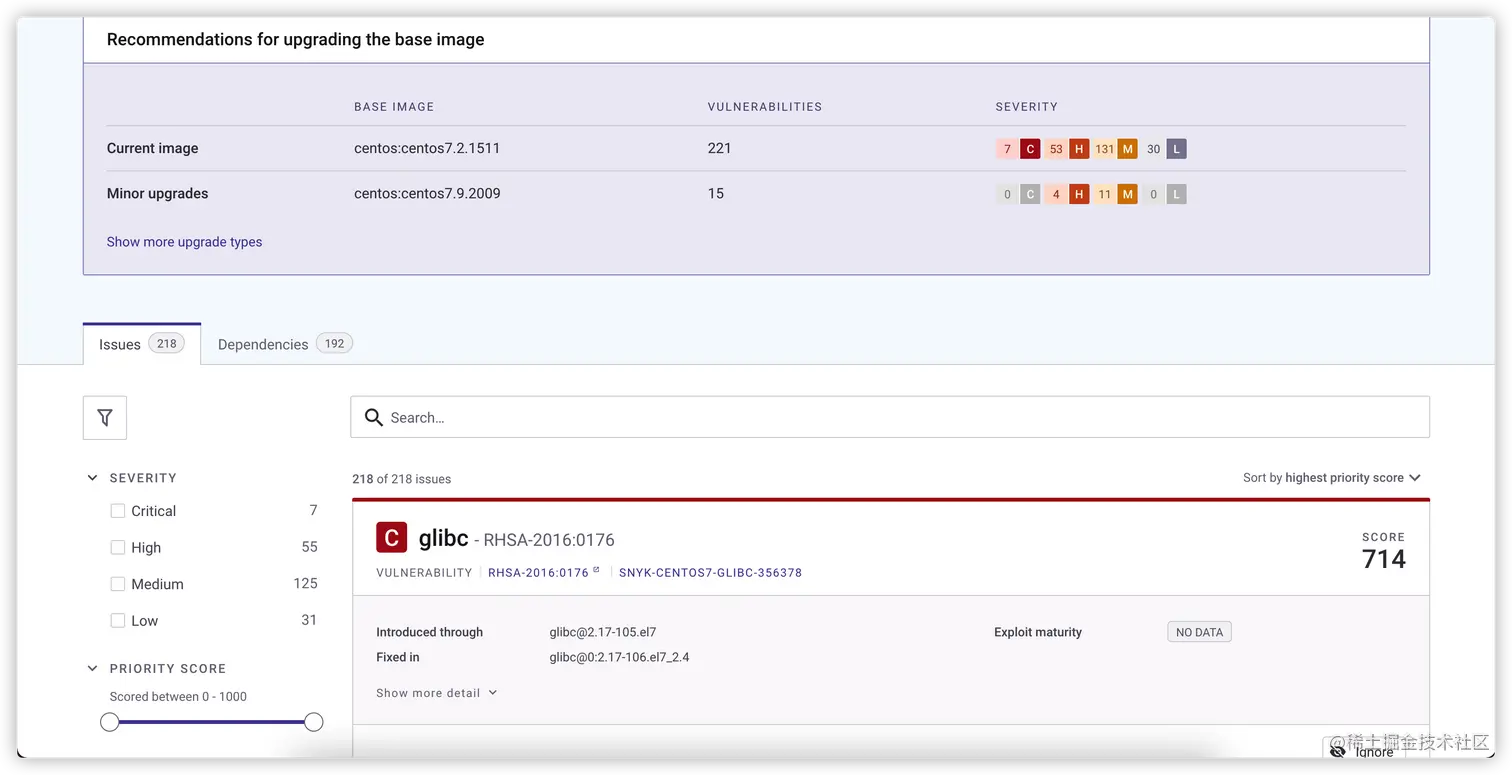Click the Minor upgrades row label
The height and width of the screenshot is (775, 1512).
click(158, 193)
